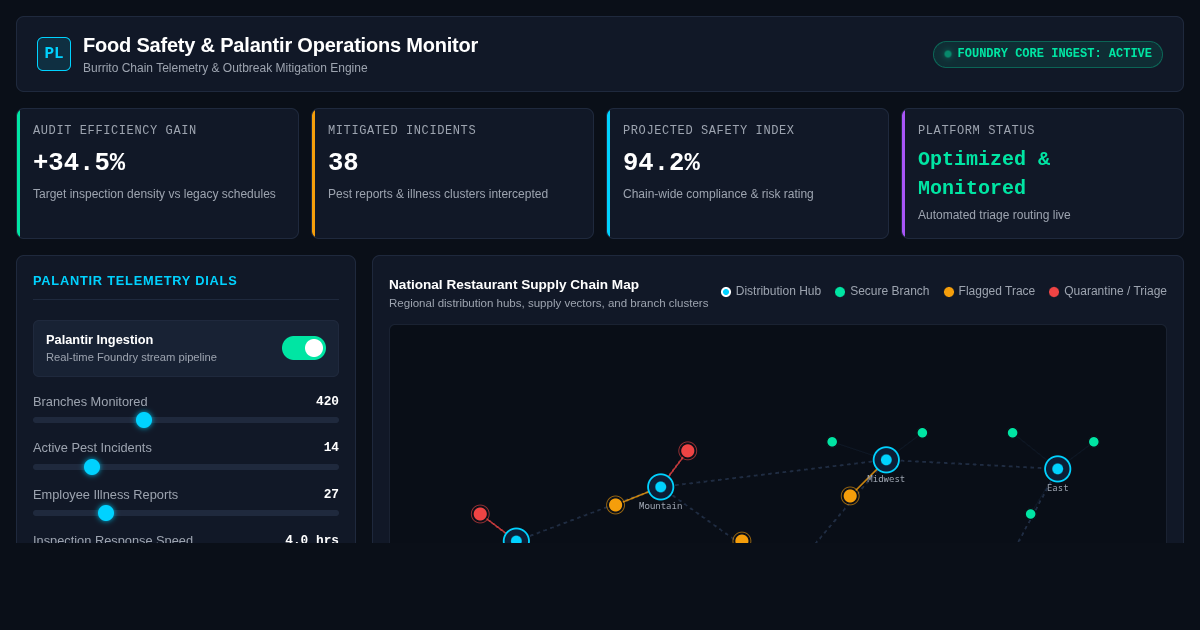
Task: Click the Mountain hub label text
Action: pos(661,506)
